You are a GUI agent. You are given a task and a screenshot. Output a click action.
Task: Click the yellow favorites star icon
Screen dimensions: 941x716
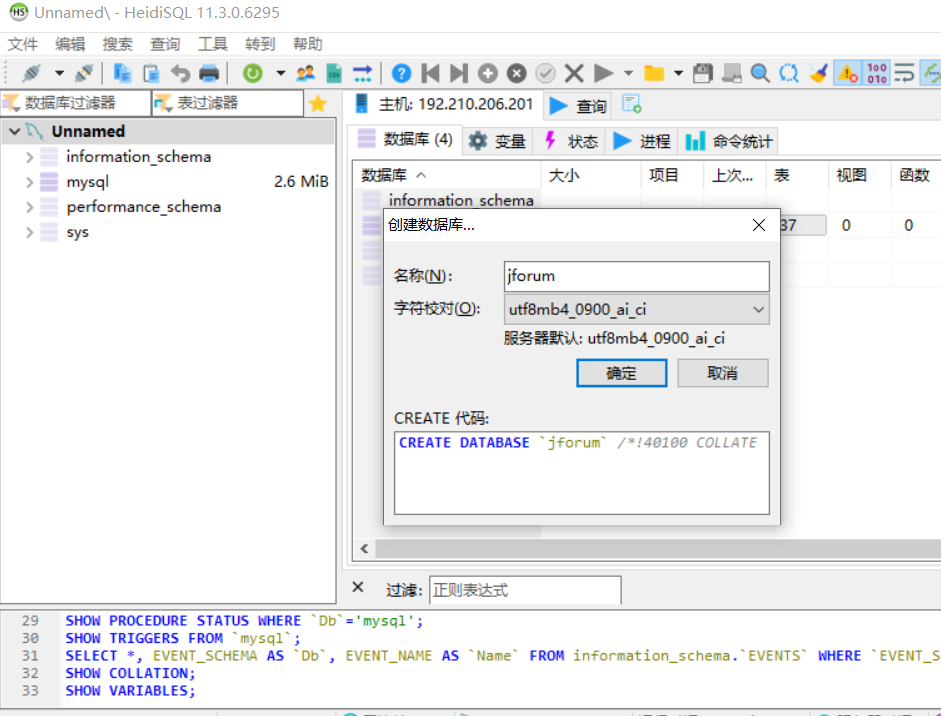tap(318, 104)
